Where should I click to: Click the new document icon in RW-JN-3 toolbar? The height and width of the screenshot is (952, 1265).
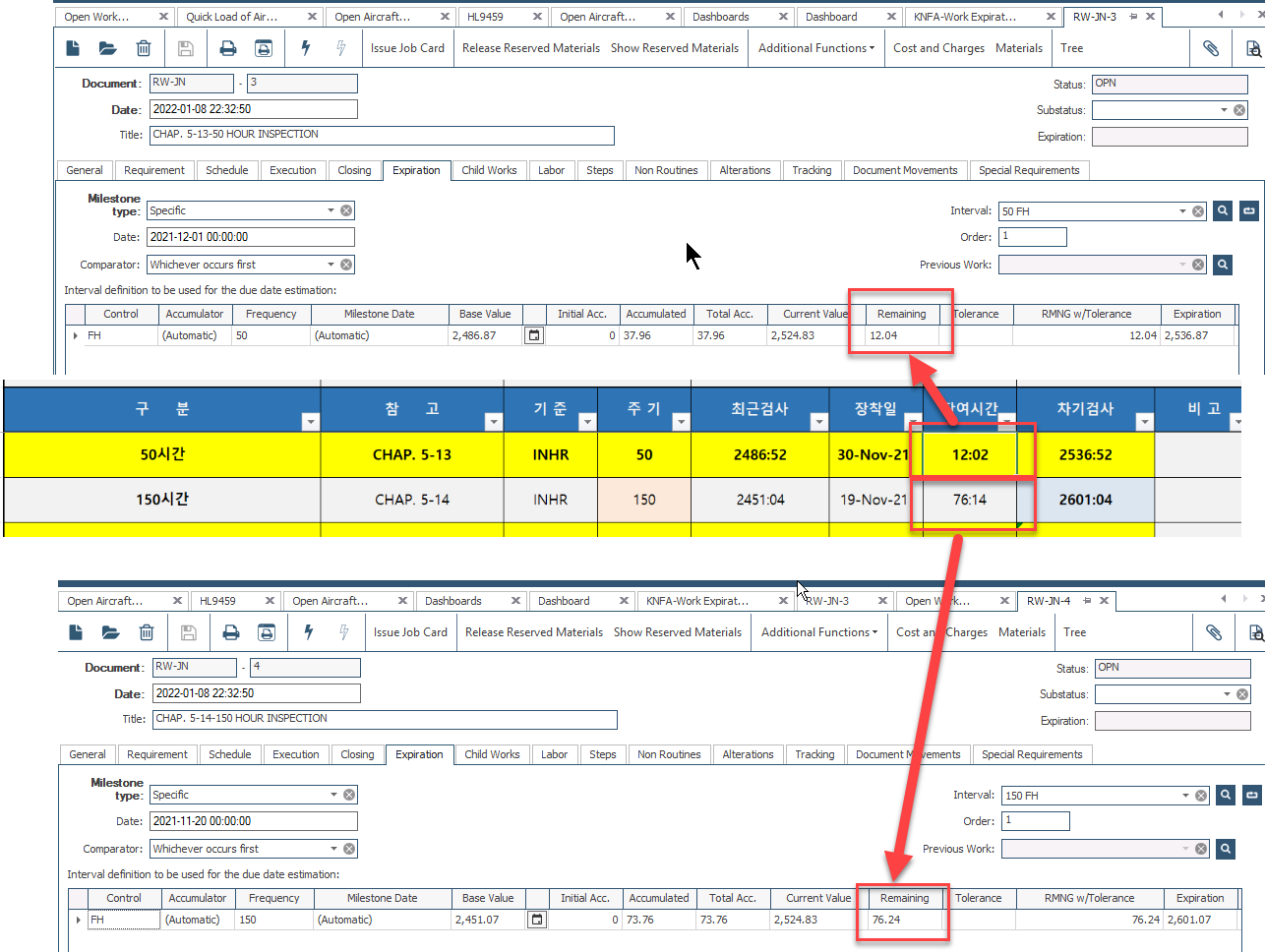click(73, 48)
